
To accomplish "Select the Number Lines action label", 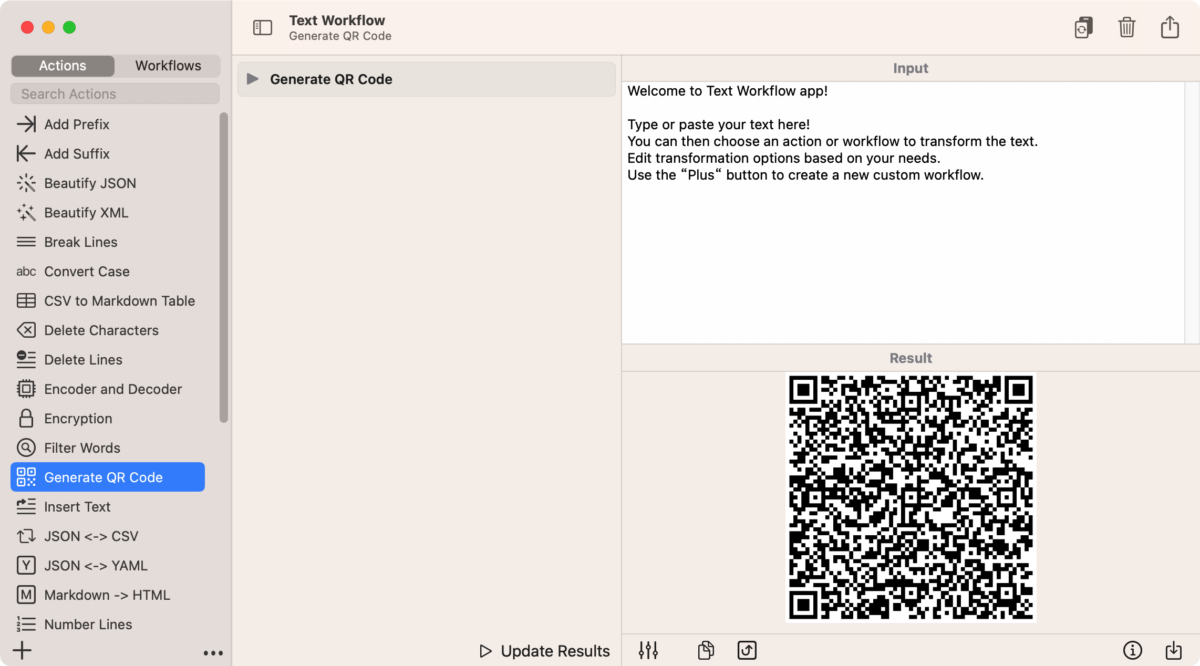I will tap(88, 624).
